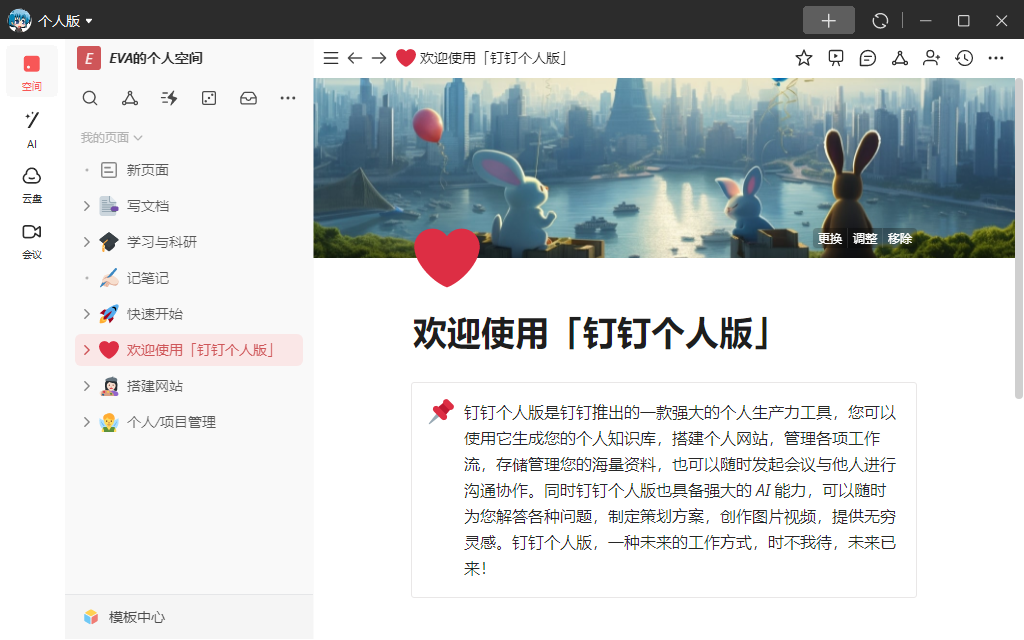This screenshot has height=640, width=1024.
Task: Click the search magnifier icon
Action: (90, 98)
